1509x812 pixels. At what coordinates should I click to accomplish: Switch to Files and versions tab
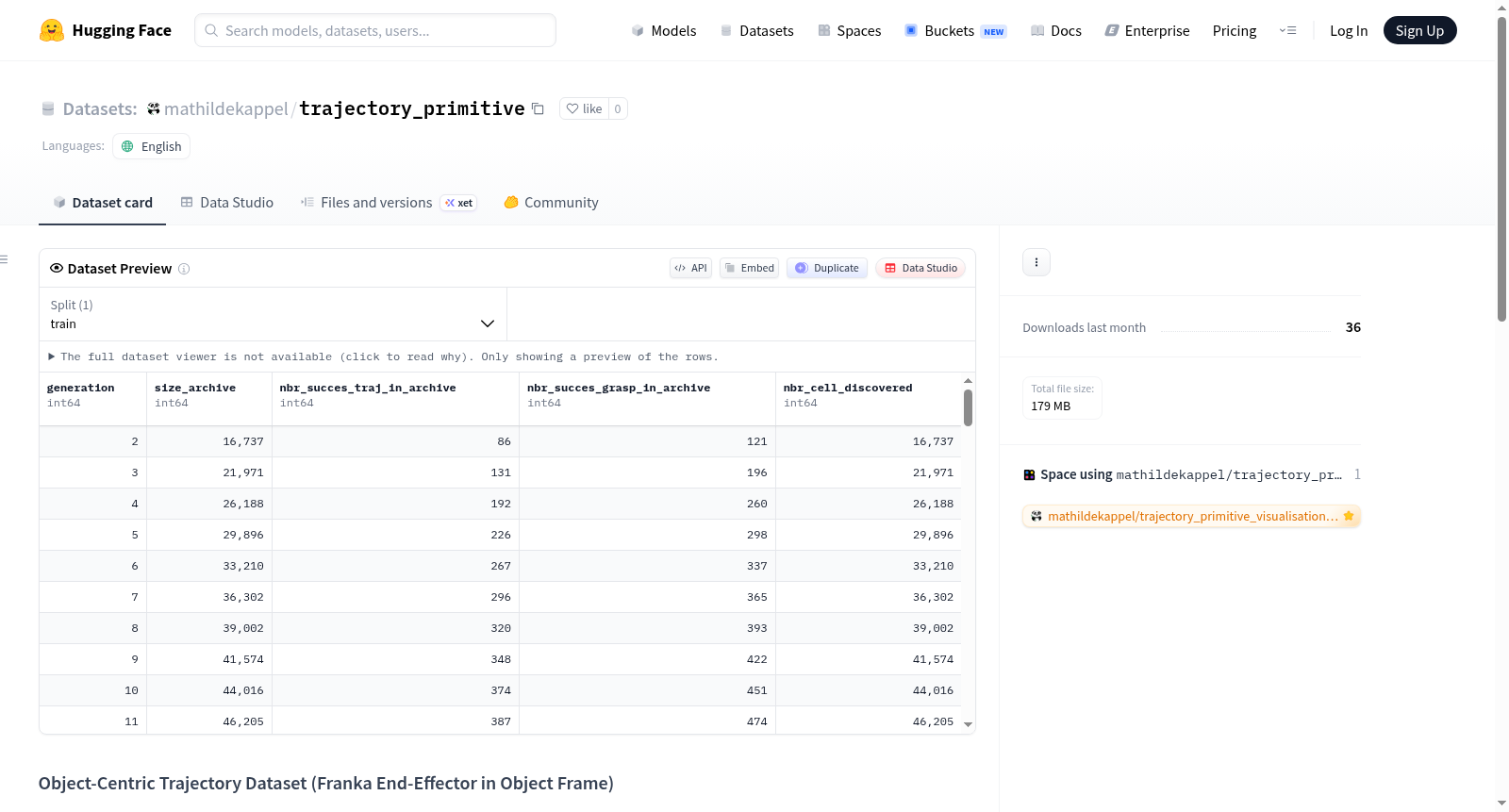389,203
